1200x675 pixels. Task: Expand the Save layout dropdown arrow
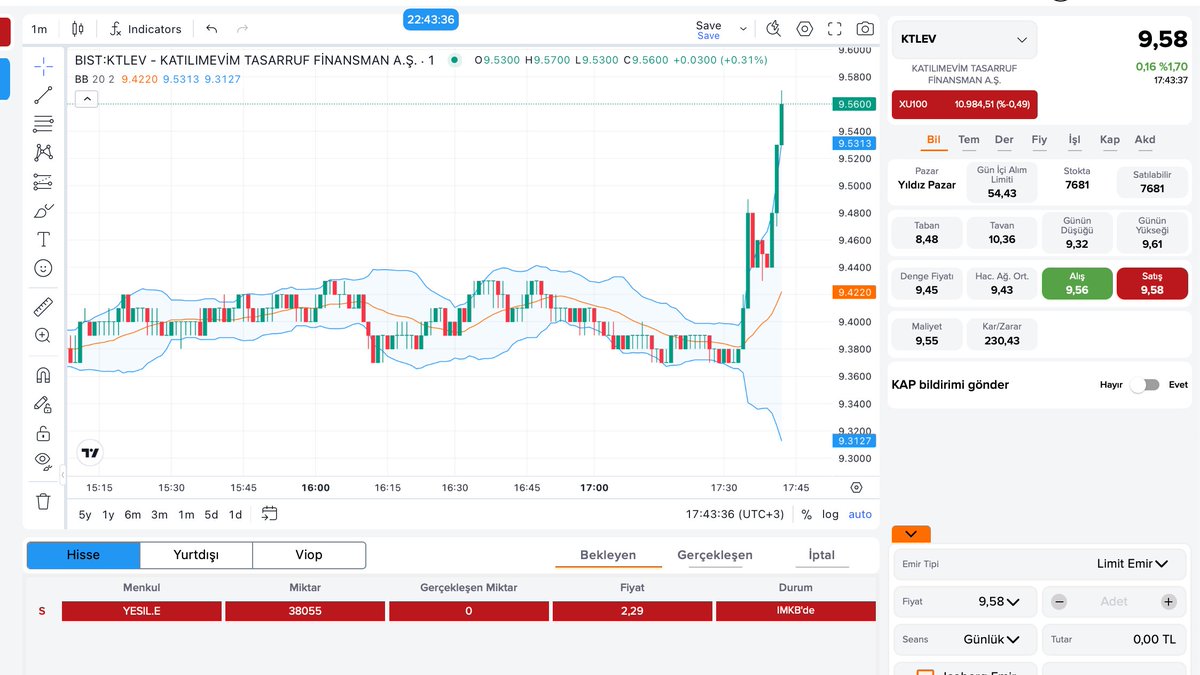(743, 29)
